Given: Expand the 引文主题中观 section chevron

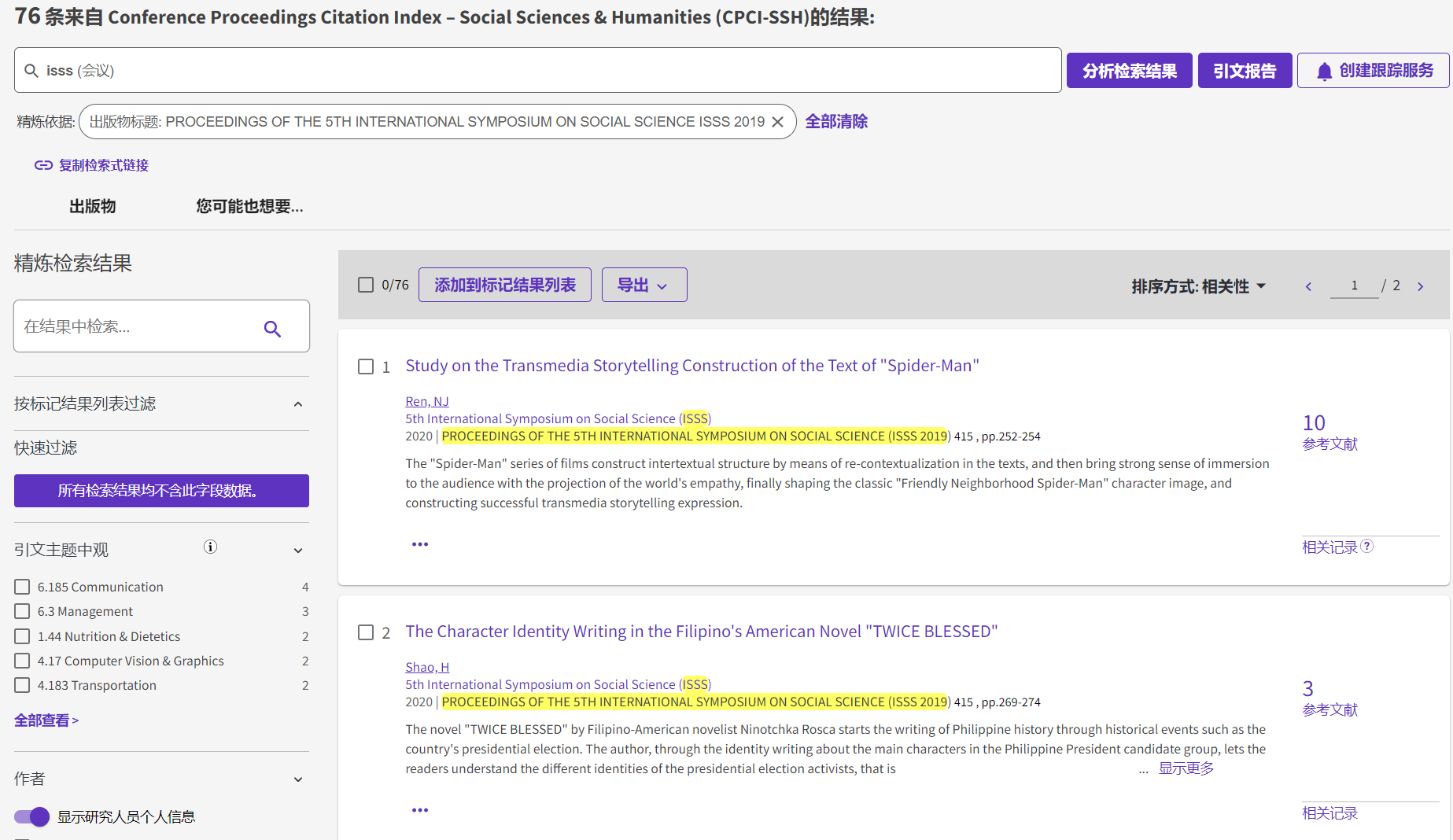Looking at the screenshot, I should (x=298, y=551).
